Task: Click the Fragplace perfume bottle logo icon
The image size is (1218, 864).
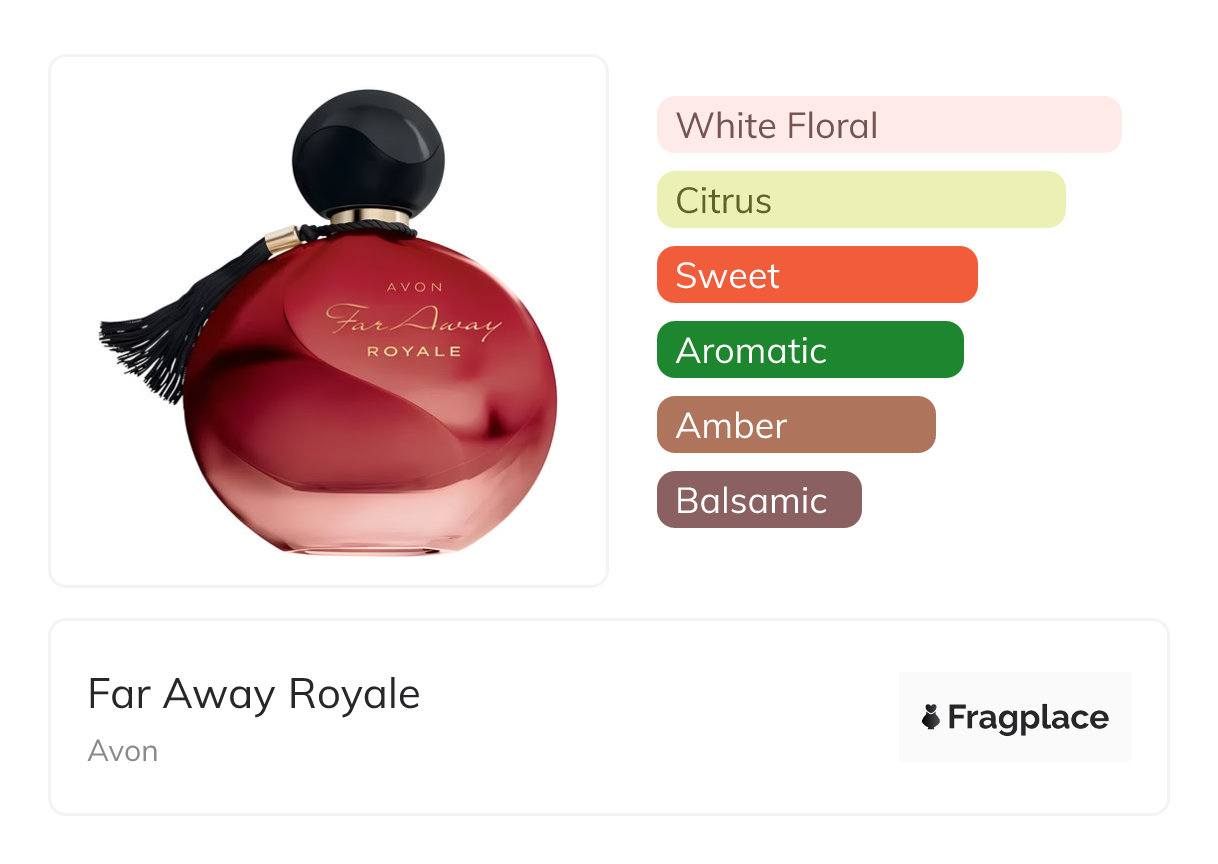Action: [931, 717]
